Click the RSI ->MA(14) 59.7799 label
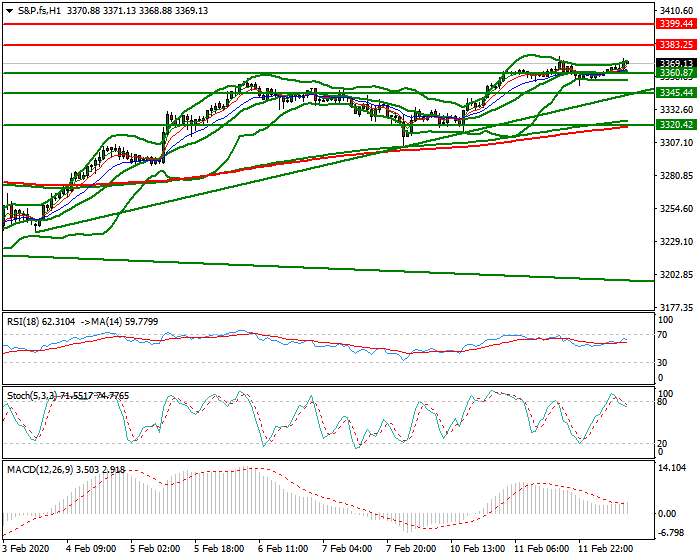700x560 pixels. click(120, 322)
